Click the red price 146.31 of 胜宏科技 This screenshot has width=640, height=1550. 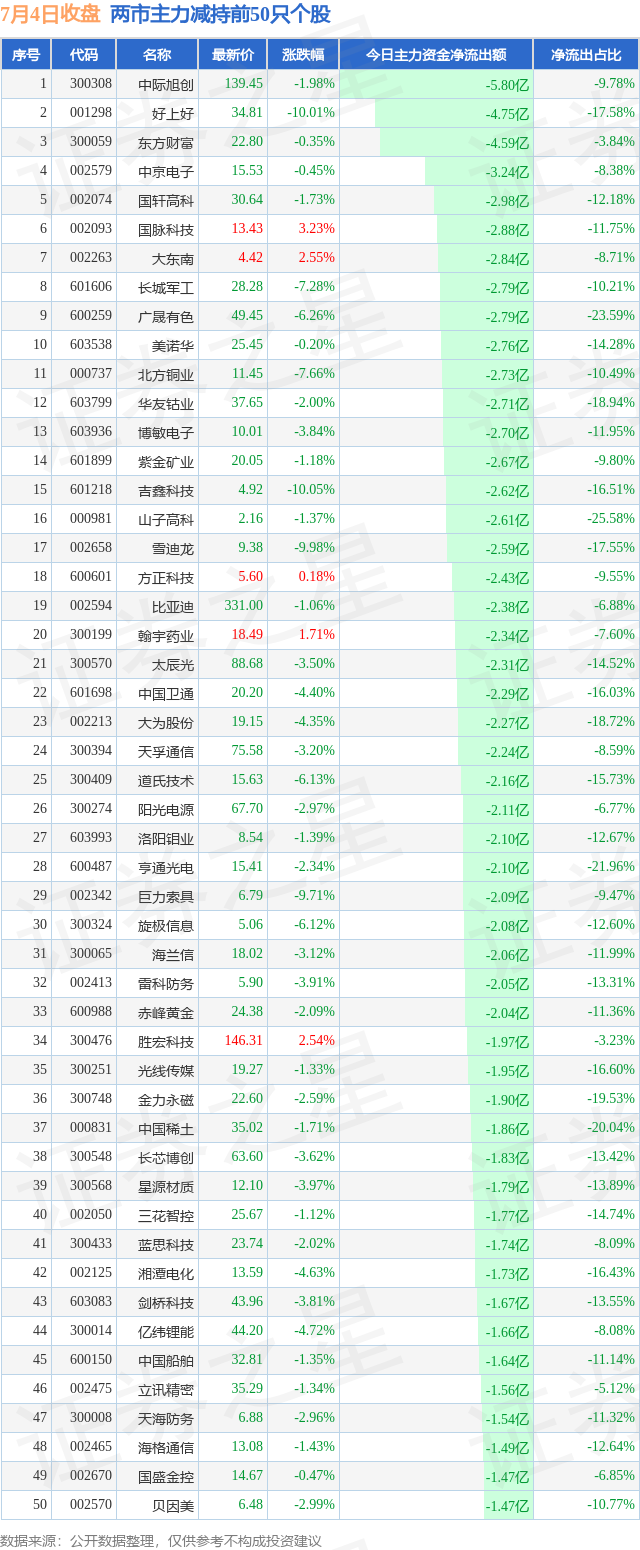click(244, 1041)
